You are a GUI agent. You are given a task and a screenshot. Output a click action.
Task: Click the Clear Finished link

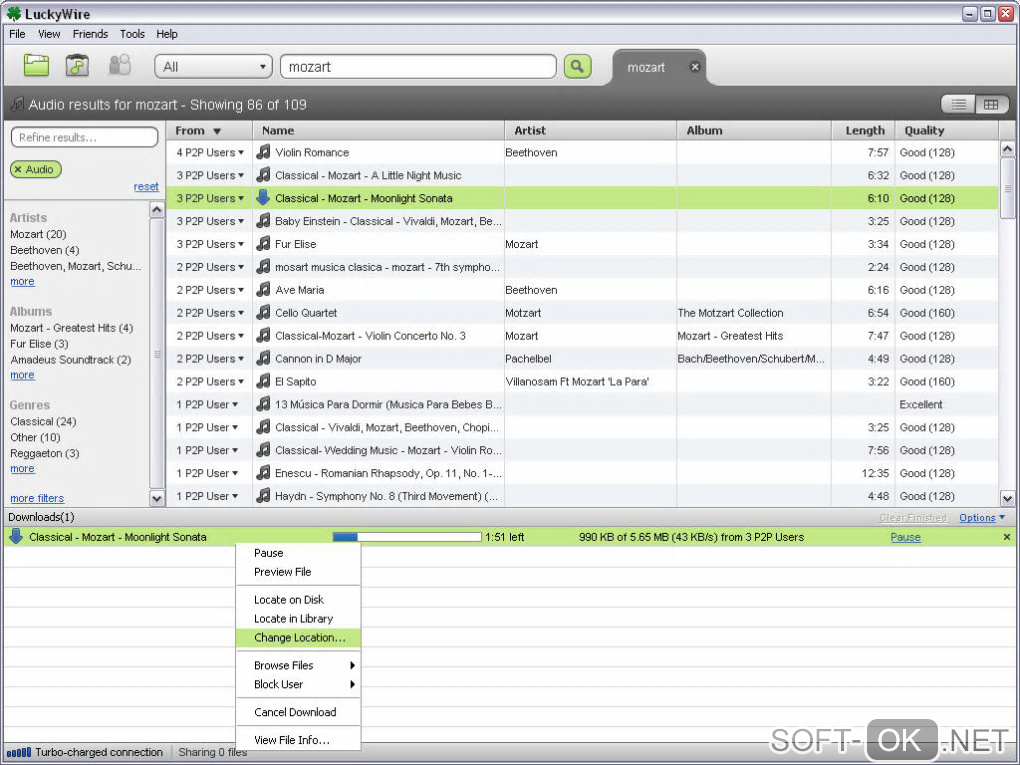coord(913,517)
